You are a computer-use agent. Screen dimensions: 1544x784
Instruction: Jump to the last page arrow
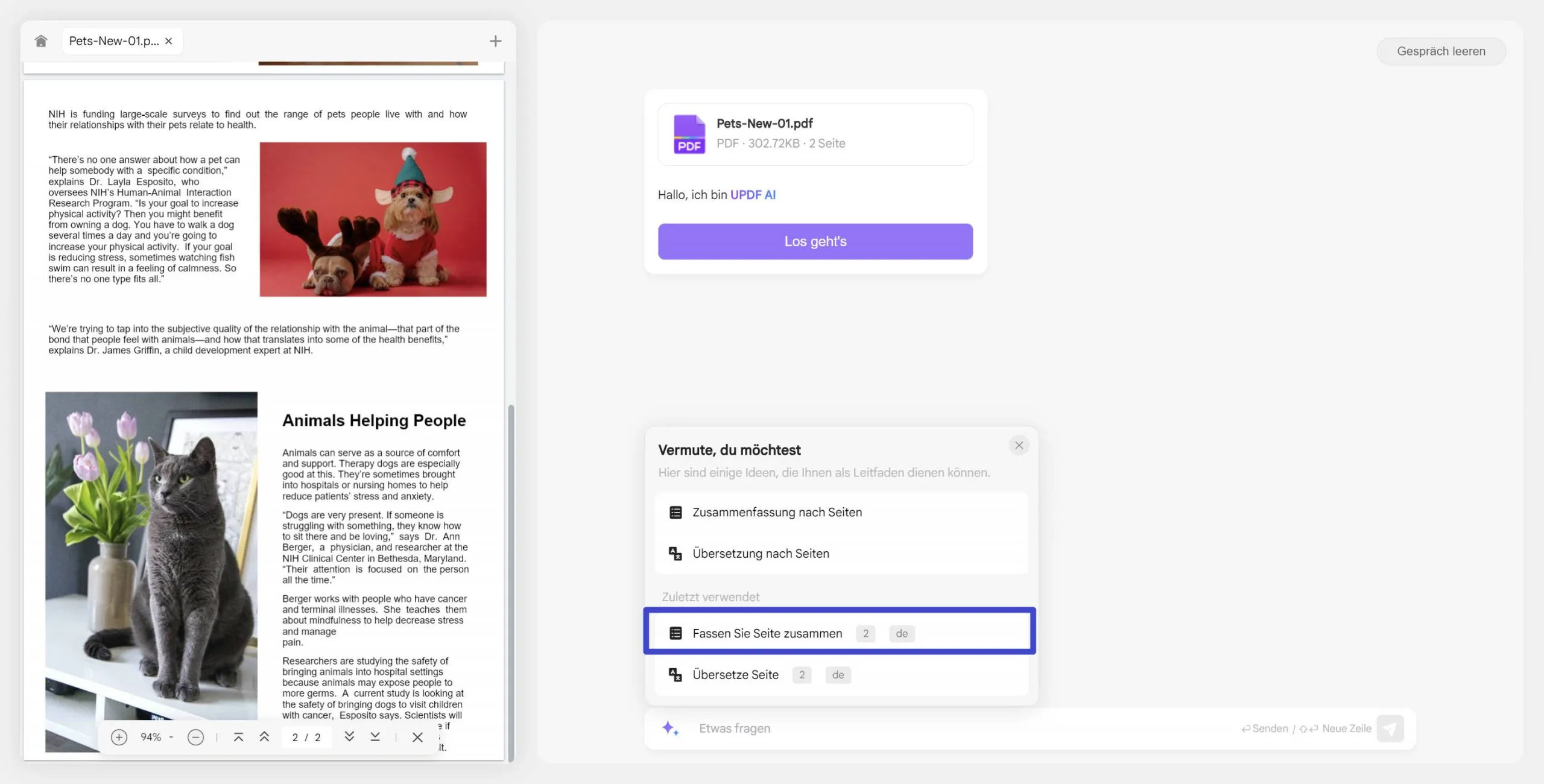click(375, 737)
